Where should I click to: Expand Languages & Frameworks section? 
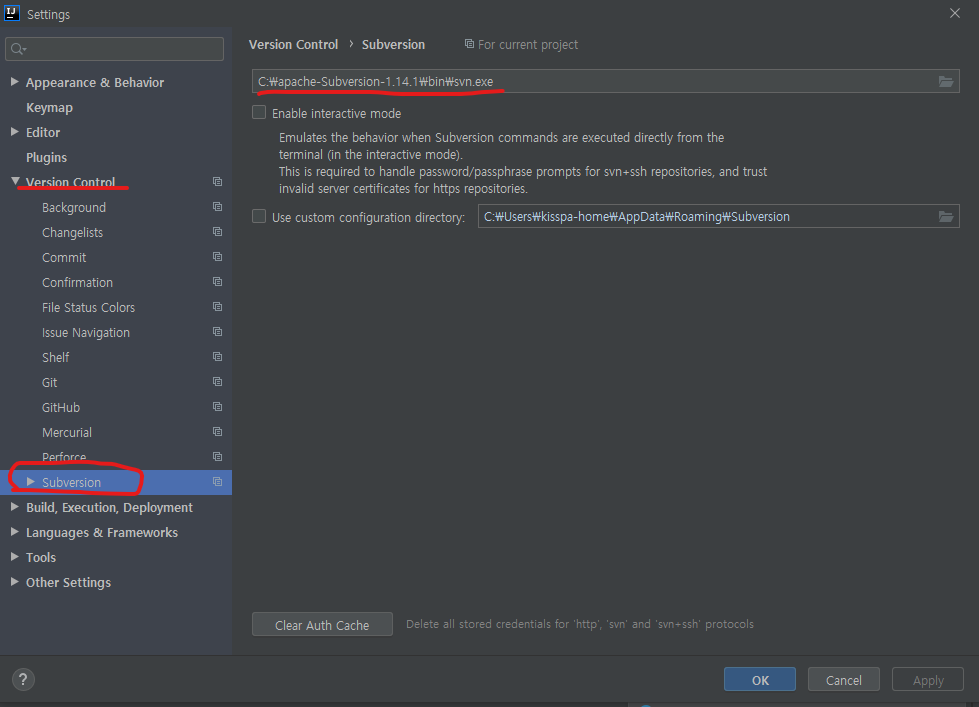[14, 531]
